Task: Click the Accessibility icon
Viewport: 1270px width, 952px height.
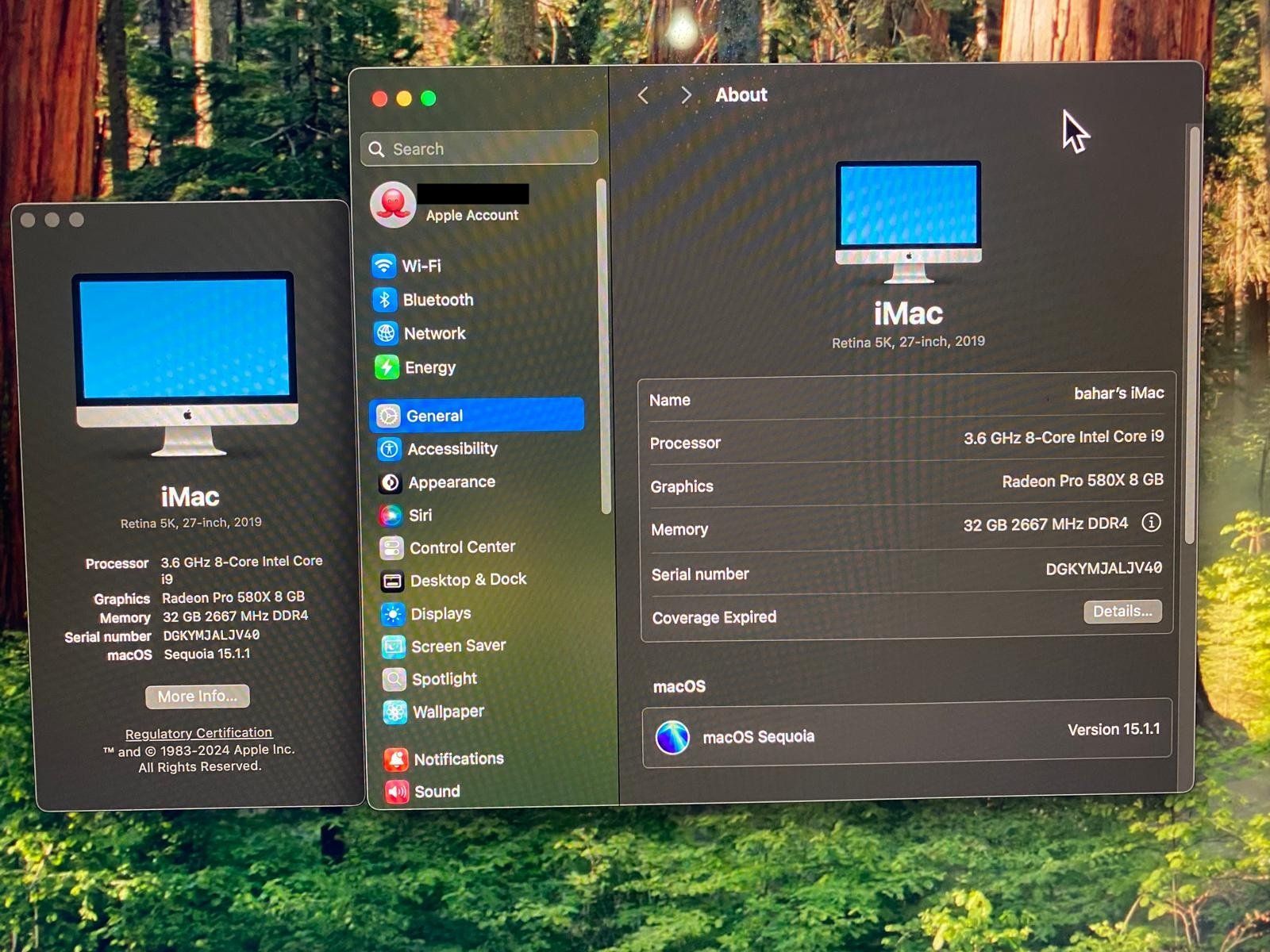Action: coord(389,449)
